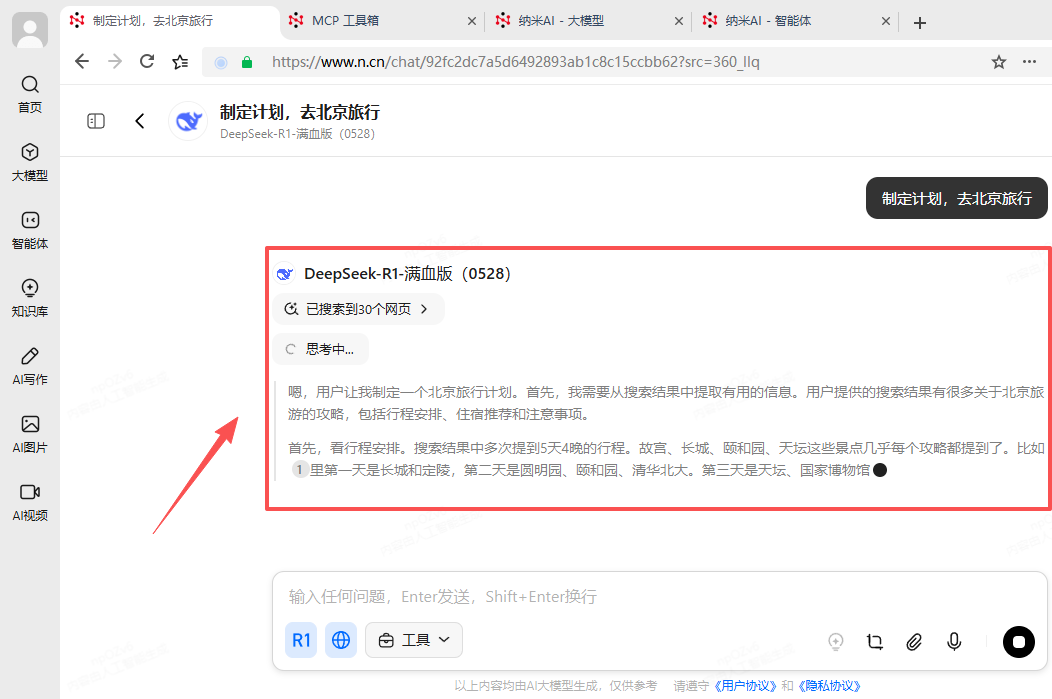The image size is (1052, 699).
Task: Toggle web search globe button
Action: tap(341, 640)
